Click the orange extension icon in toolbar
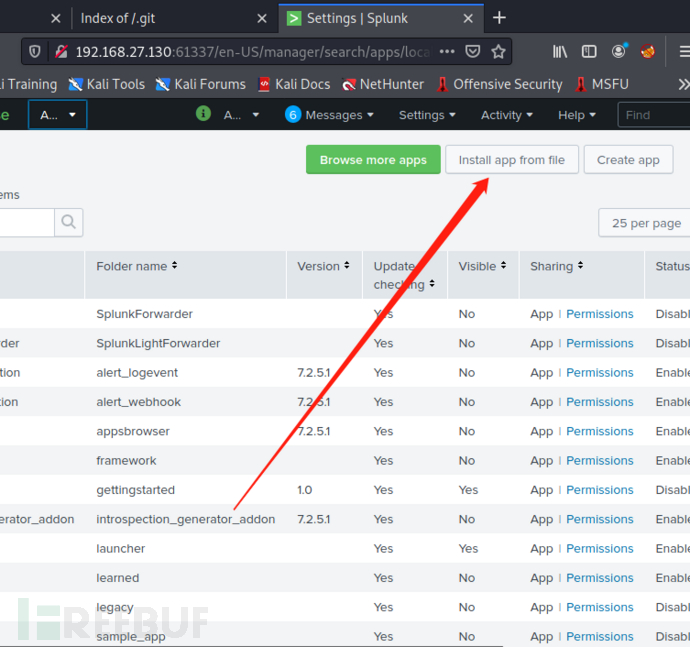This screenshot has height=647, width=690. 647,51
